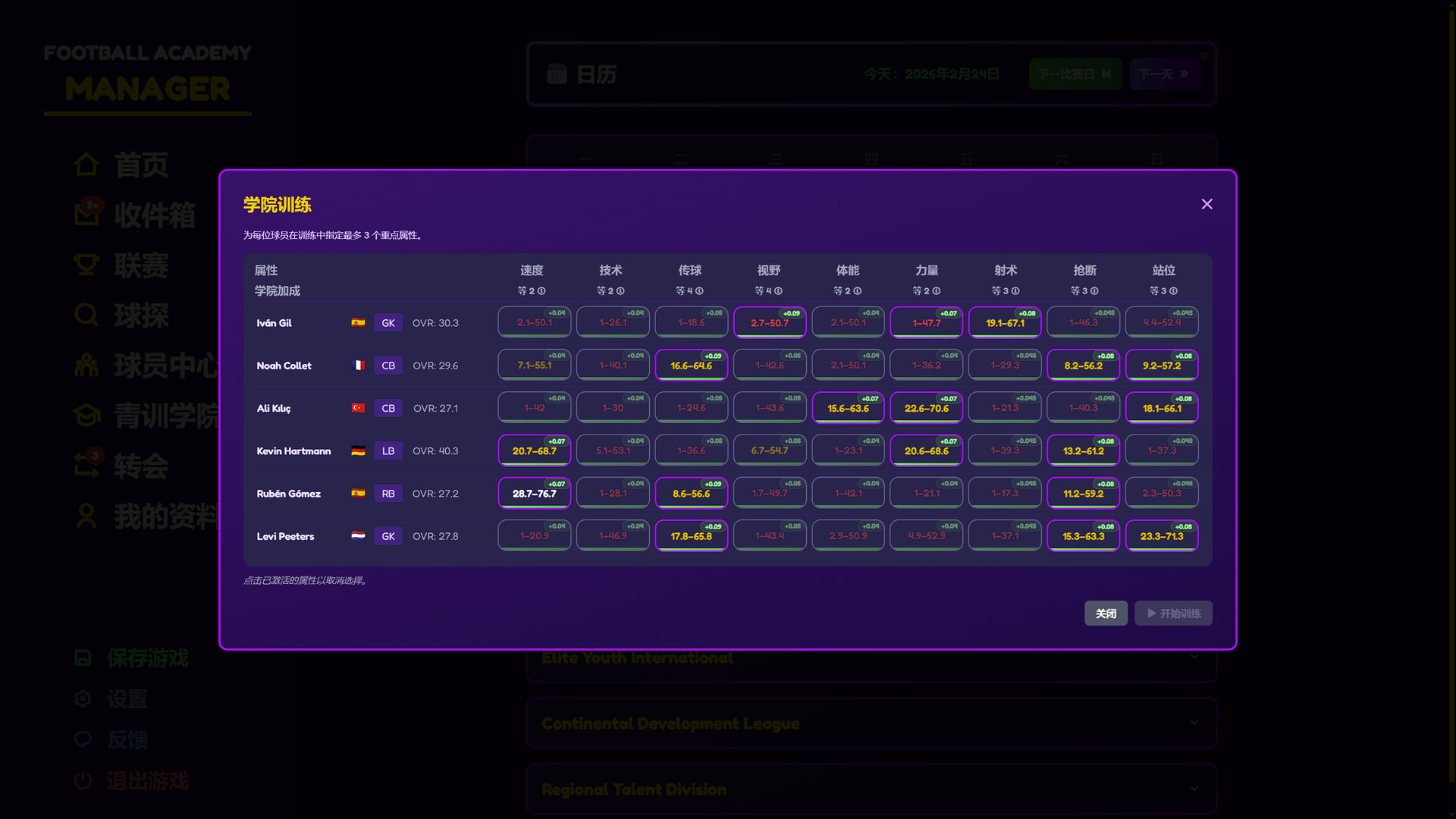Click info icon under 传球 column
Screen dimensions: 1456x819
(x=699, y=291)
